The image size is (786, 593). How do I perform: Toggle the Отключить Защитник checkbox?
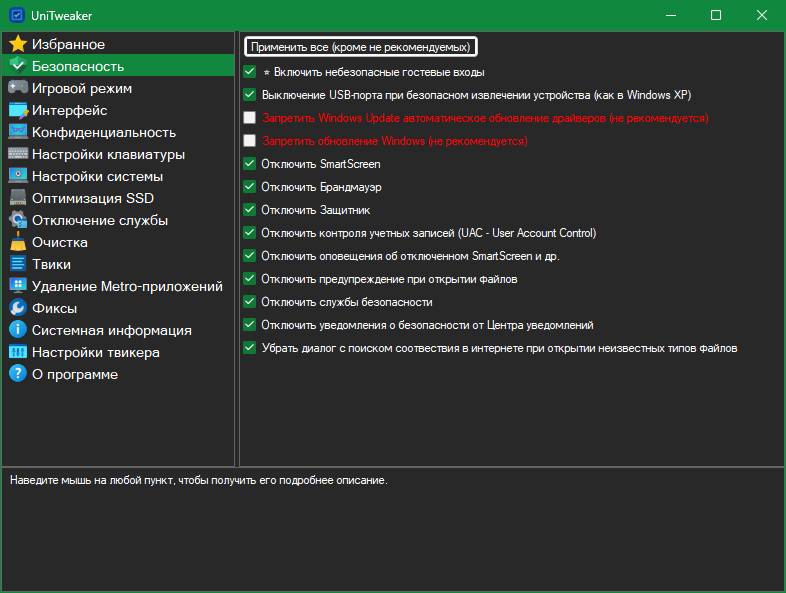tap(250, 210)
